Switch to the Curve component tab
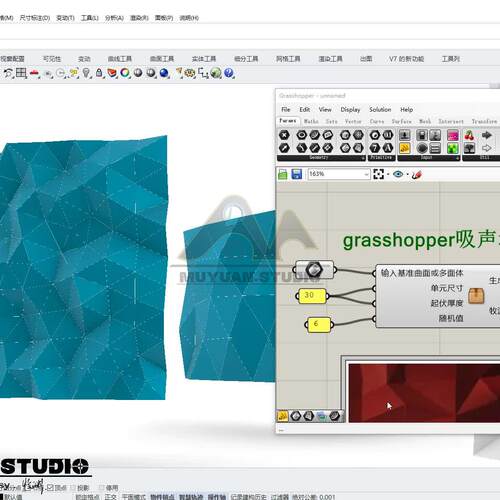Image resolution: width=500 pixels, height=500 pixels. click(x=377, y=121)
